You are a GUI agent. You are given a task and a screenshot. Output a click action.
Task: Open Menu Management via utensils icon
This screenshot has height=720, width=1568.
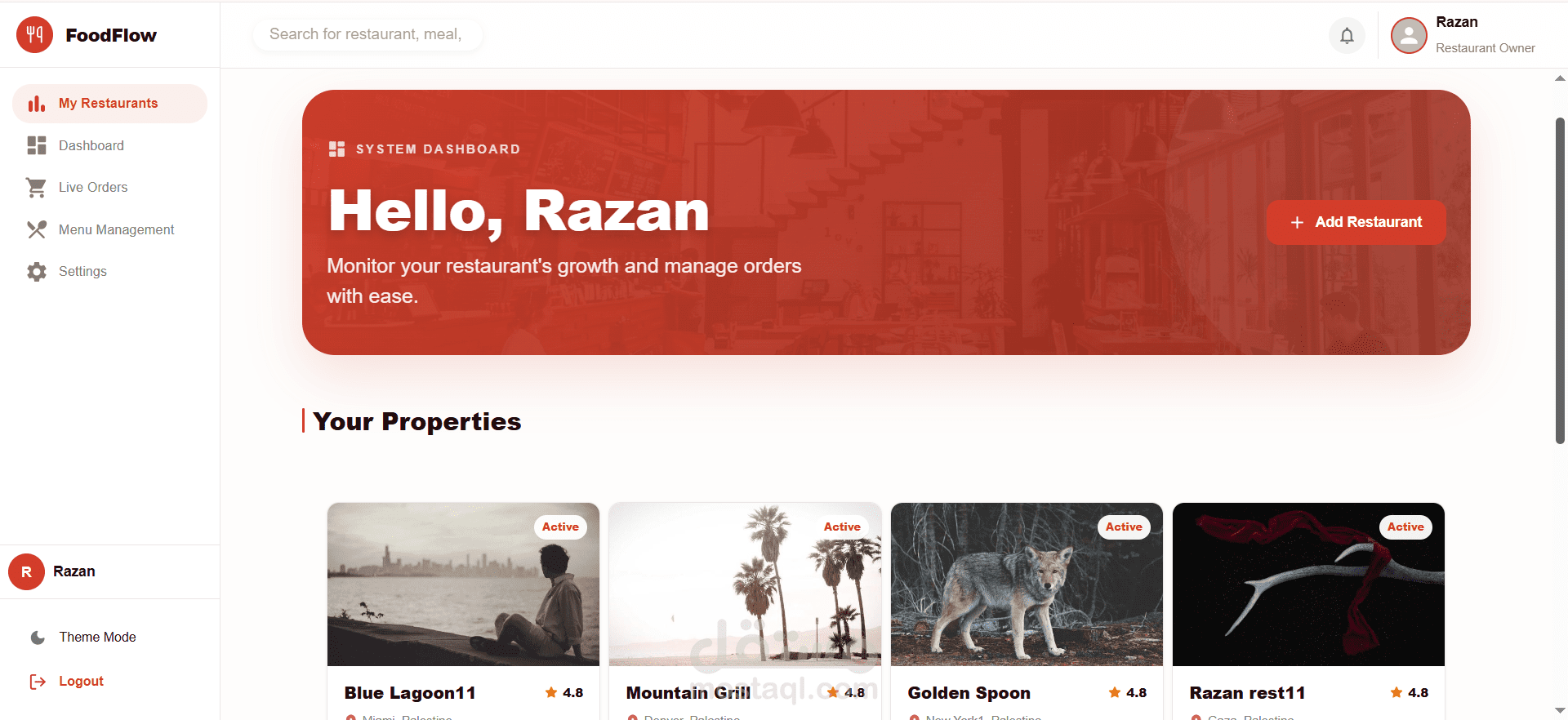(x=36, y=229)
